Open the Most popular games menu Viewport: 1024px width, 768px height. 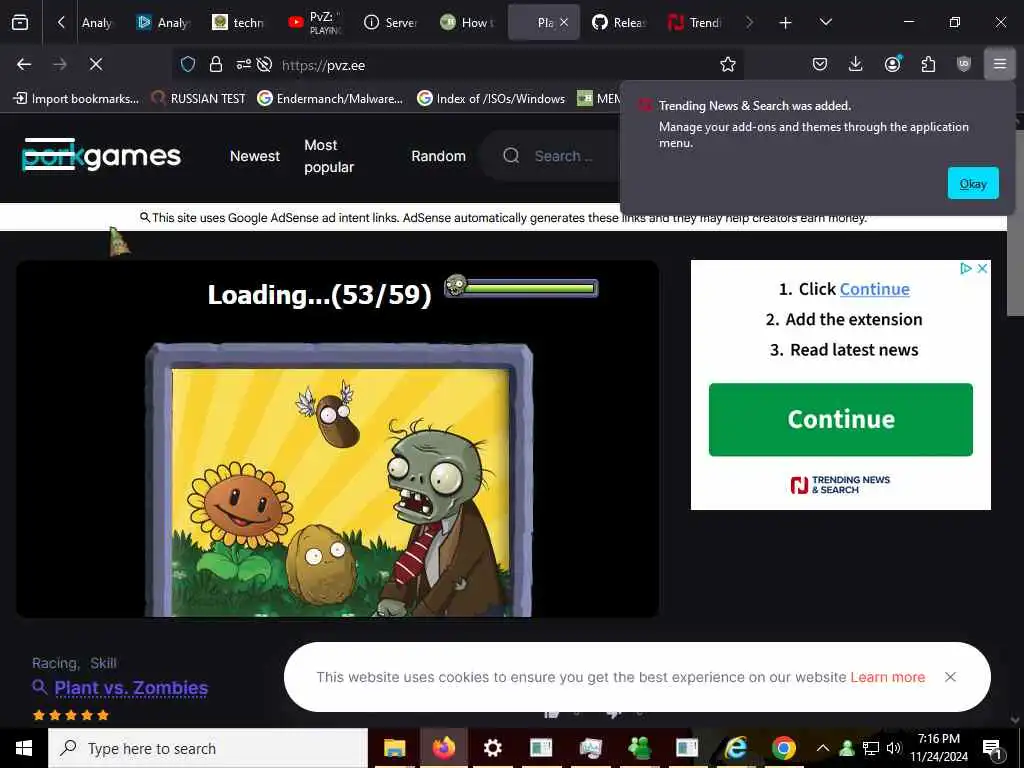pos(329,156)
